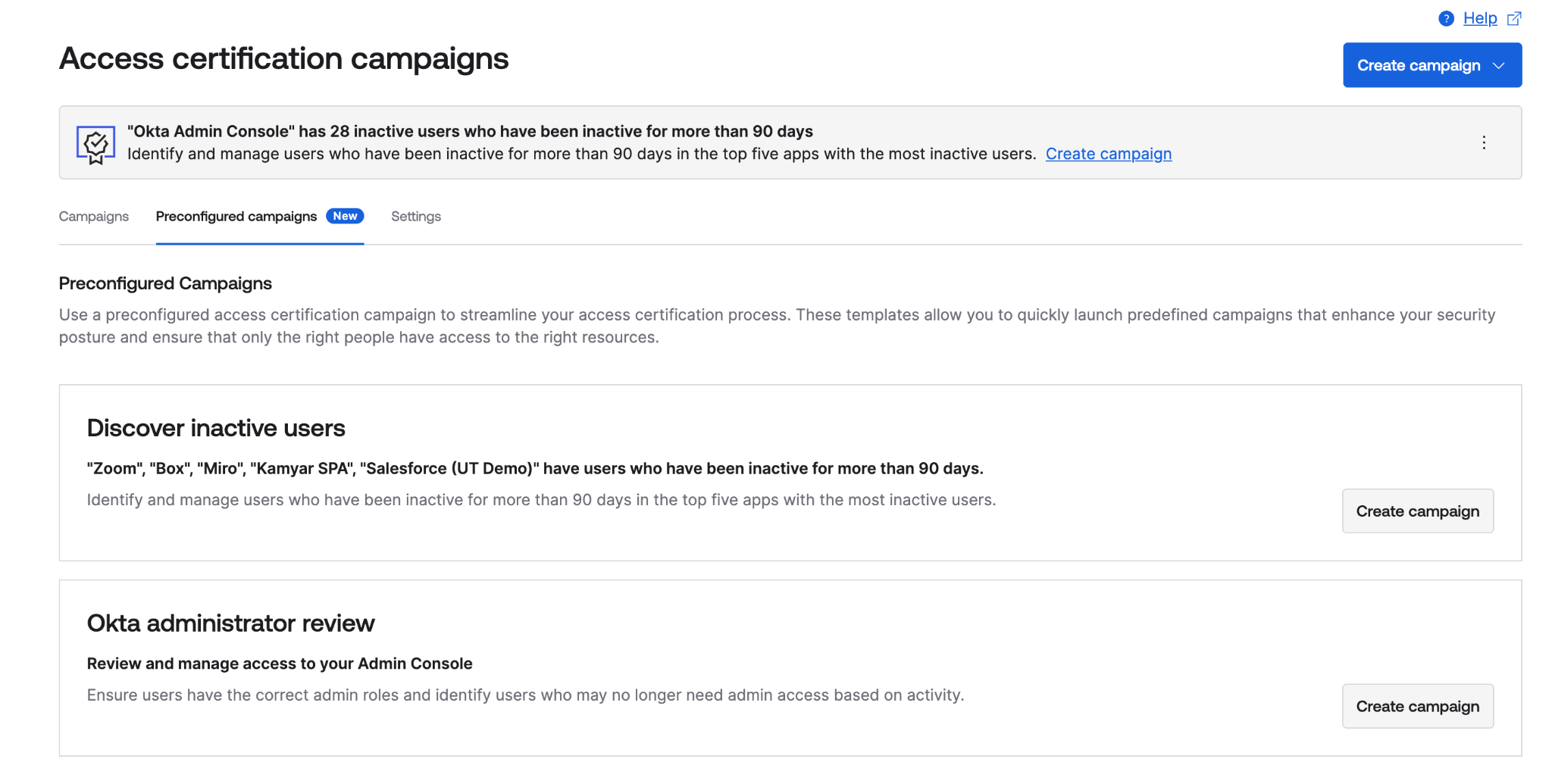Follow the Create campaign link in banner
The image size is (1552, 784).
(1108, 155)
